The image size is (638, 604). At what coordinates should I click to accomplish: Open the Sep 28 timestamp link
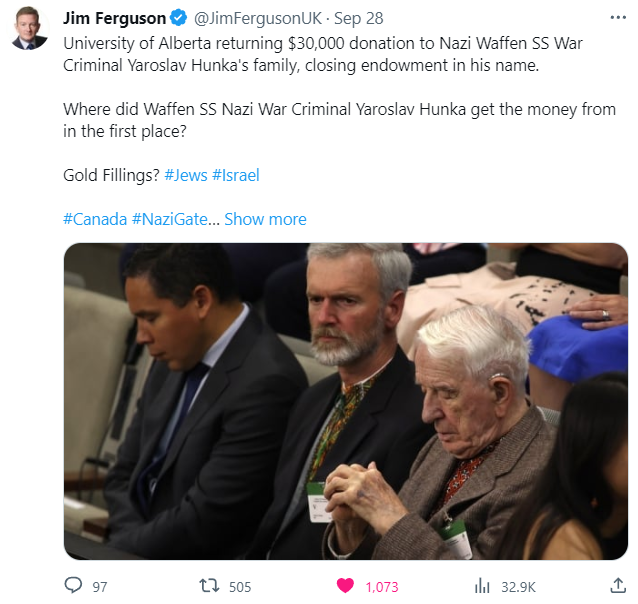[358, 18]
